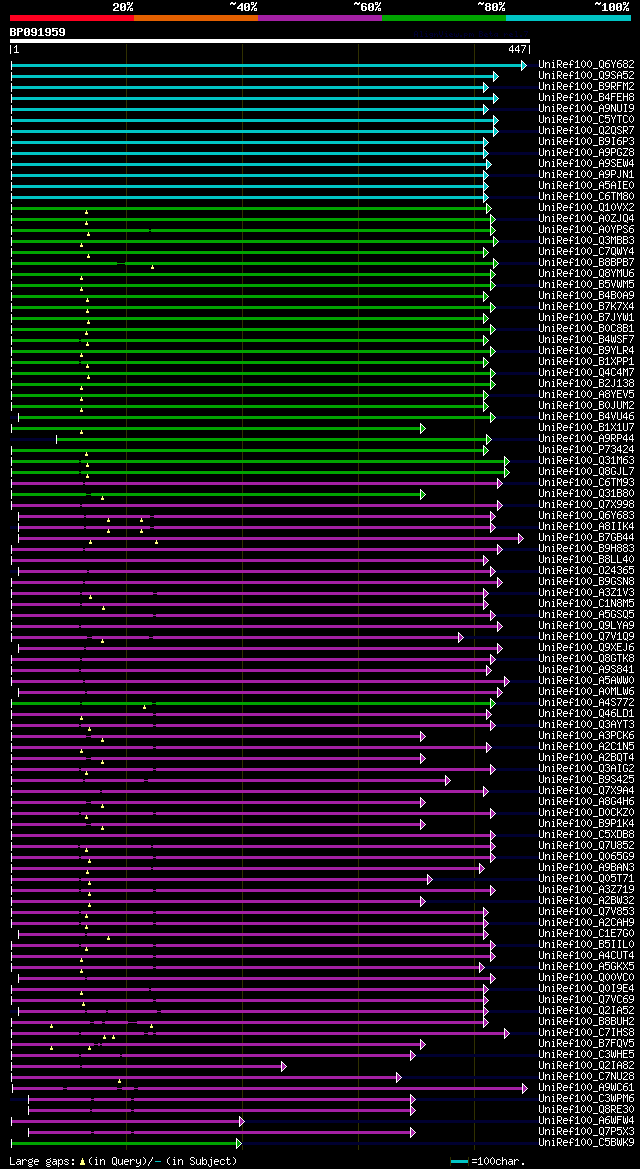The width and height of the screenshot is (640, 1169).
Task: Select the UniRef100_Q4C4M7 hit label
Action: coord(586,372)
